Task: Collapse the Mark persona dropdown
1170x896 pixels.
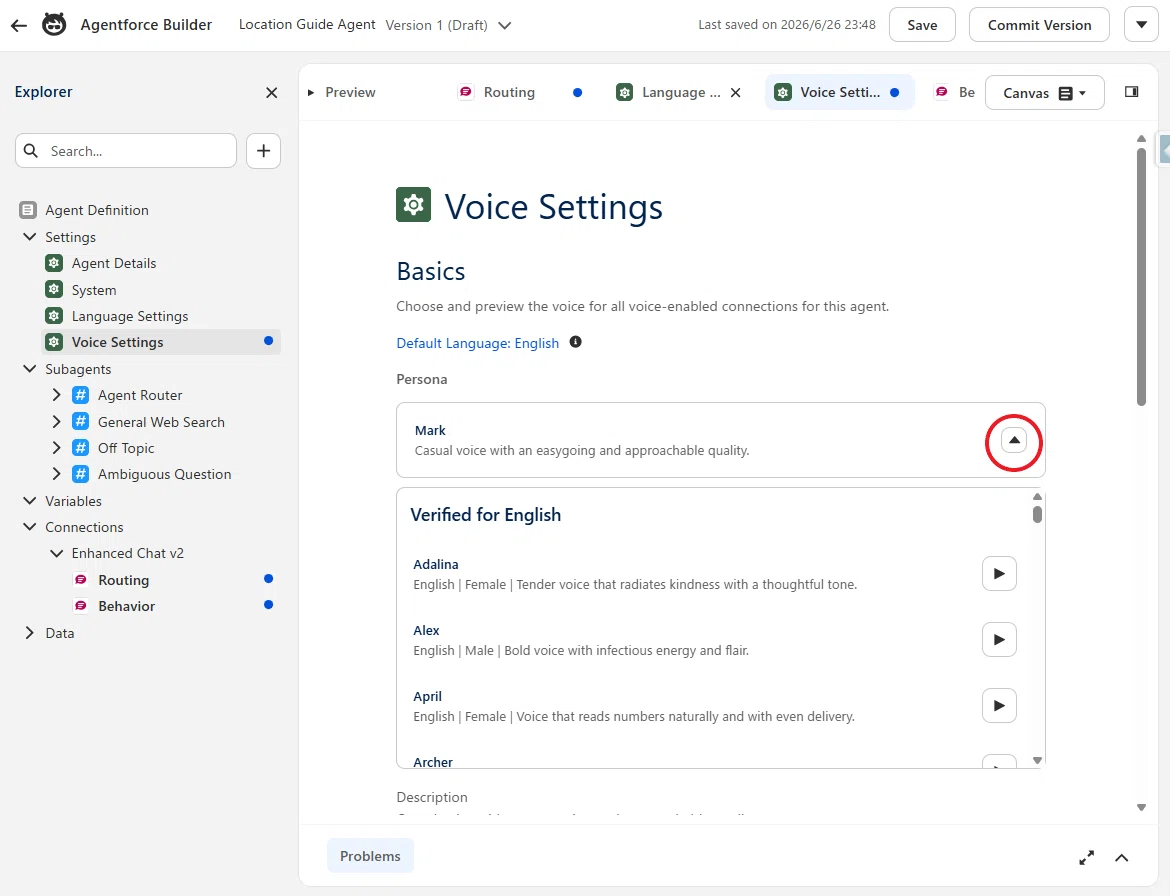Action: (x=1014, y=440)
